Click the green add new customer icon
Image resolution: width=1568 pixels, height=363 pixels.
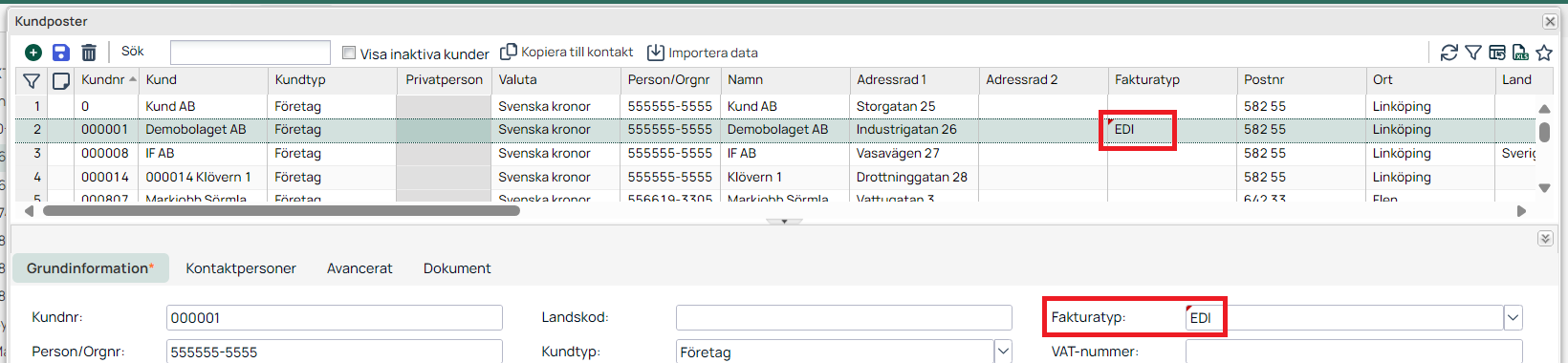(x=33, y=53)
